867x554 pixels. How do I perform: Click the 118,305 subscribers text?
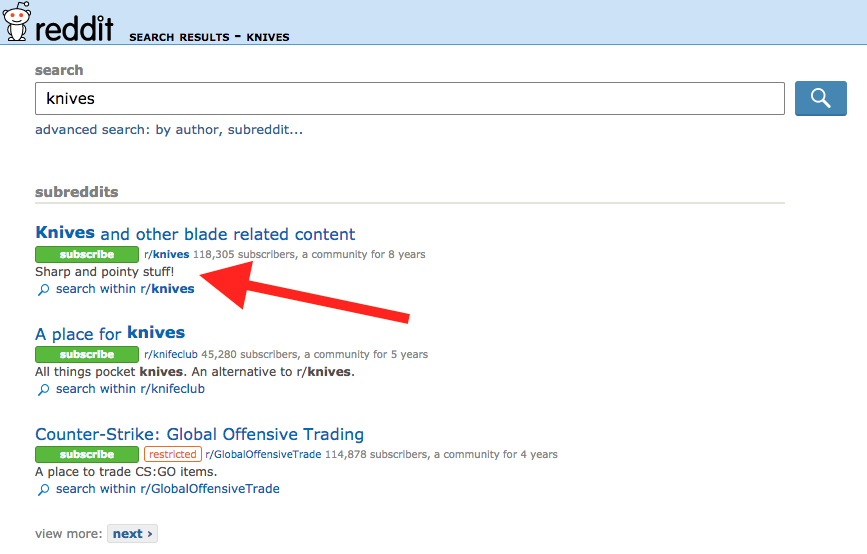point(244,254)
